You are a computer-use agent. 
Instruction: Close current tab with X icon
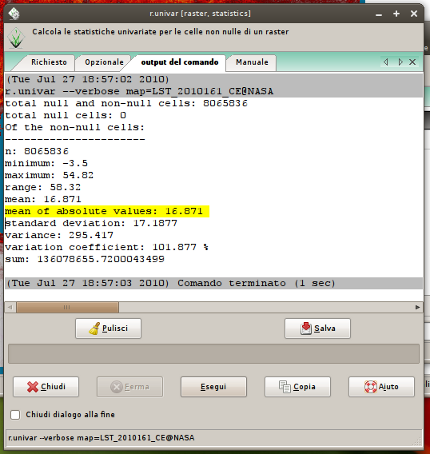pyautogui.click(x=412, y=62)
